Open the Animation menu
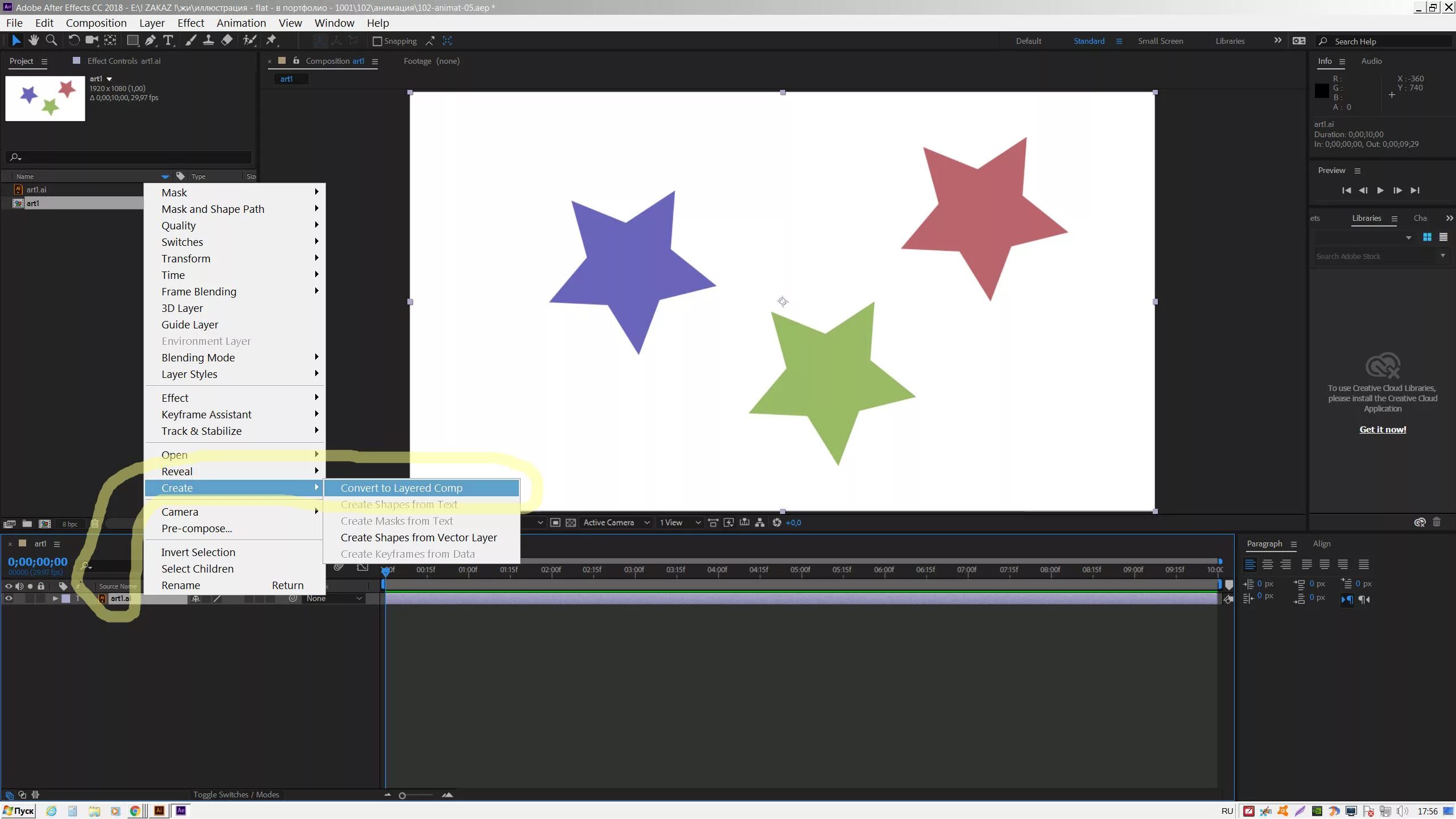 (241, 23)
